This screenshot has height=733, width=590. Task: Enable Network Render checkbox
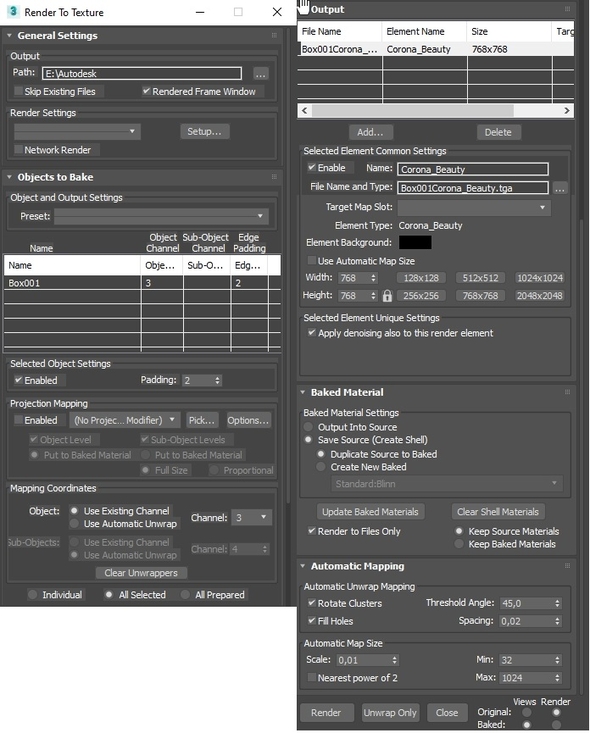pyautogui.click(x=19, y=150)
